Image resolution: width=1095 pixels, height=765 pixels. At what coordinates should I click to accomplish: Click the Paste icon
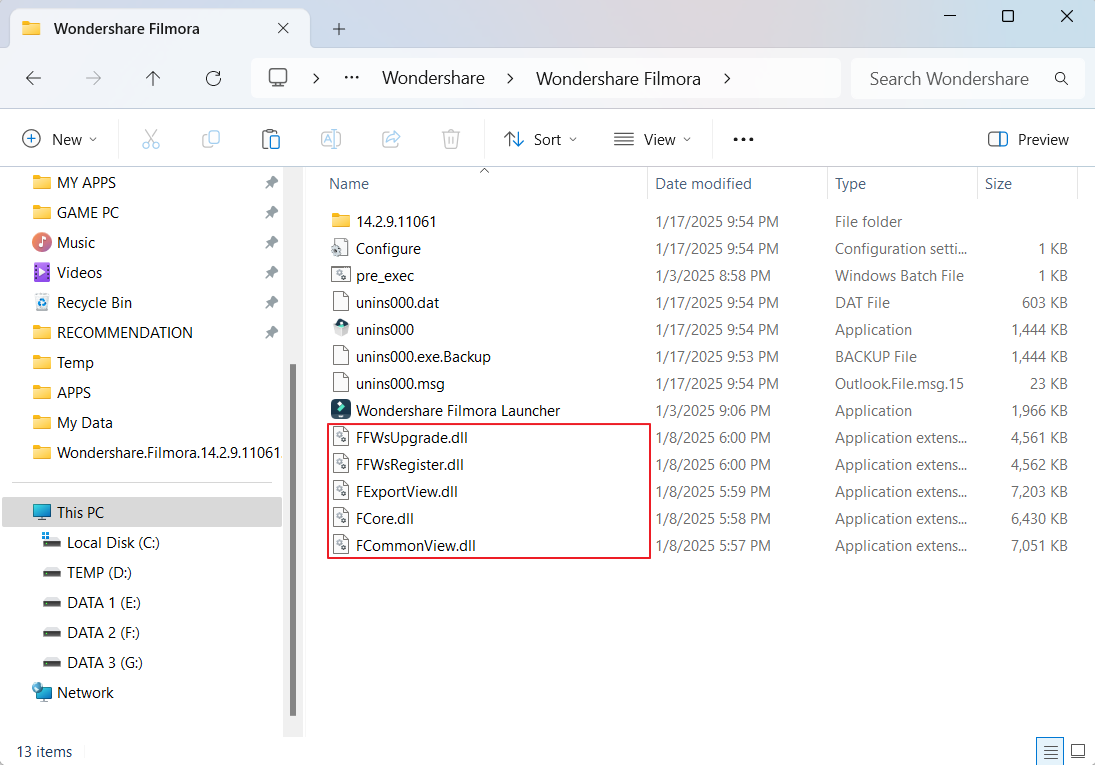[271, 139]
